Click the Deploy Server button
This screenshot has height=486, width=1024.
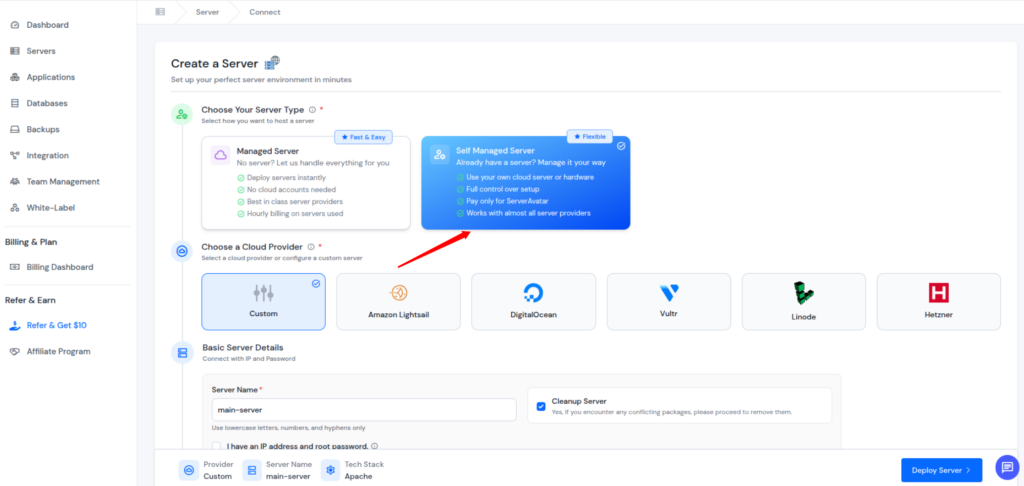pyautogui.click(x=941, y=470)
